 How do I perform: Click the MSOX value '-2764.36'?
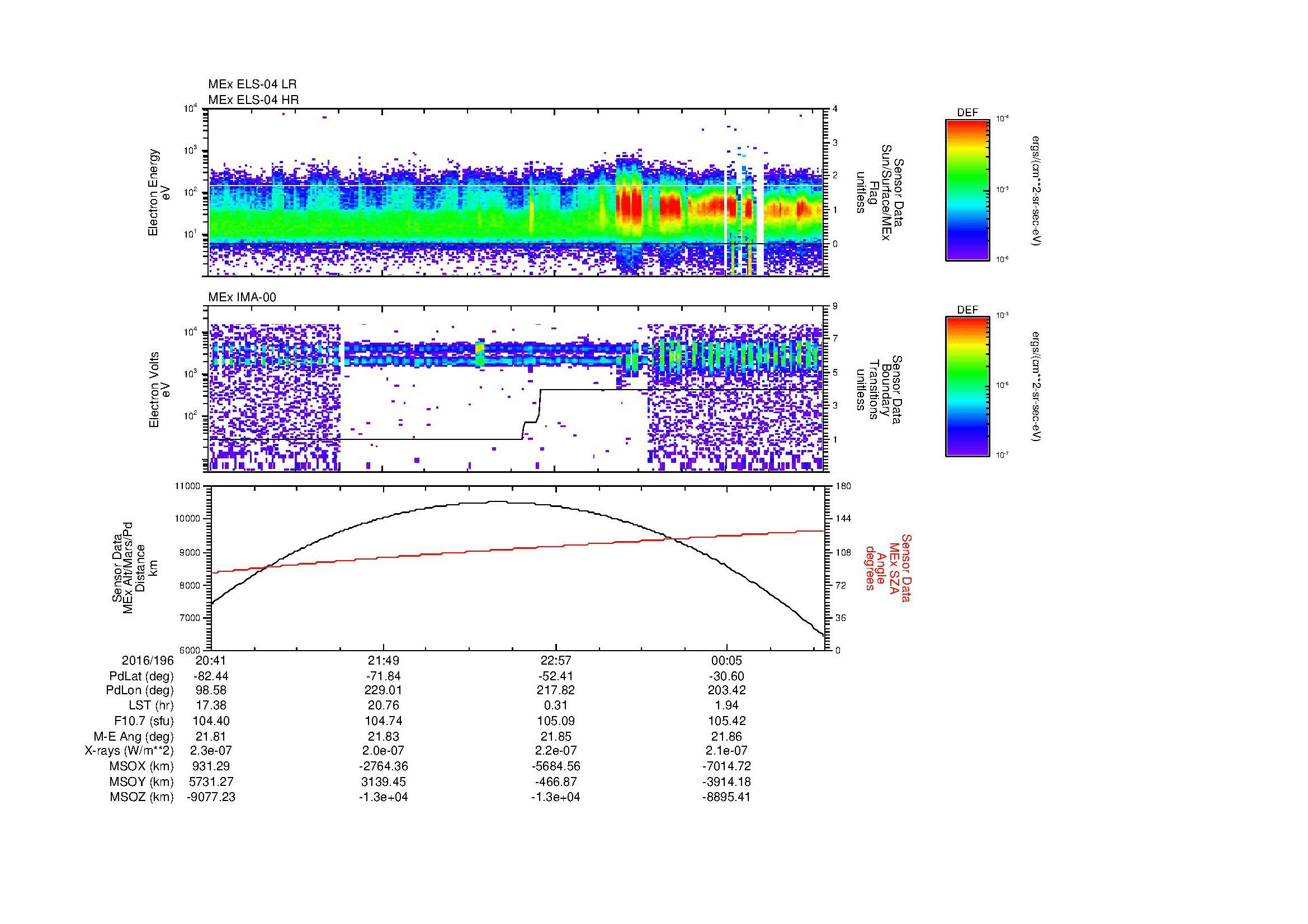coord(384,767)
